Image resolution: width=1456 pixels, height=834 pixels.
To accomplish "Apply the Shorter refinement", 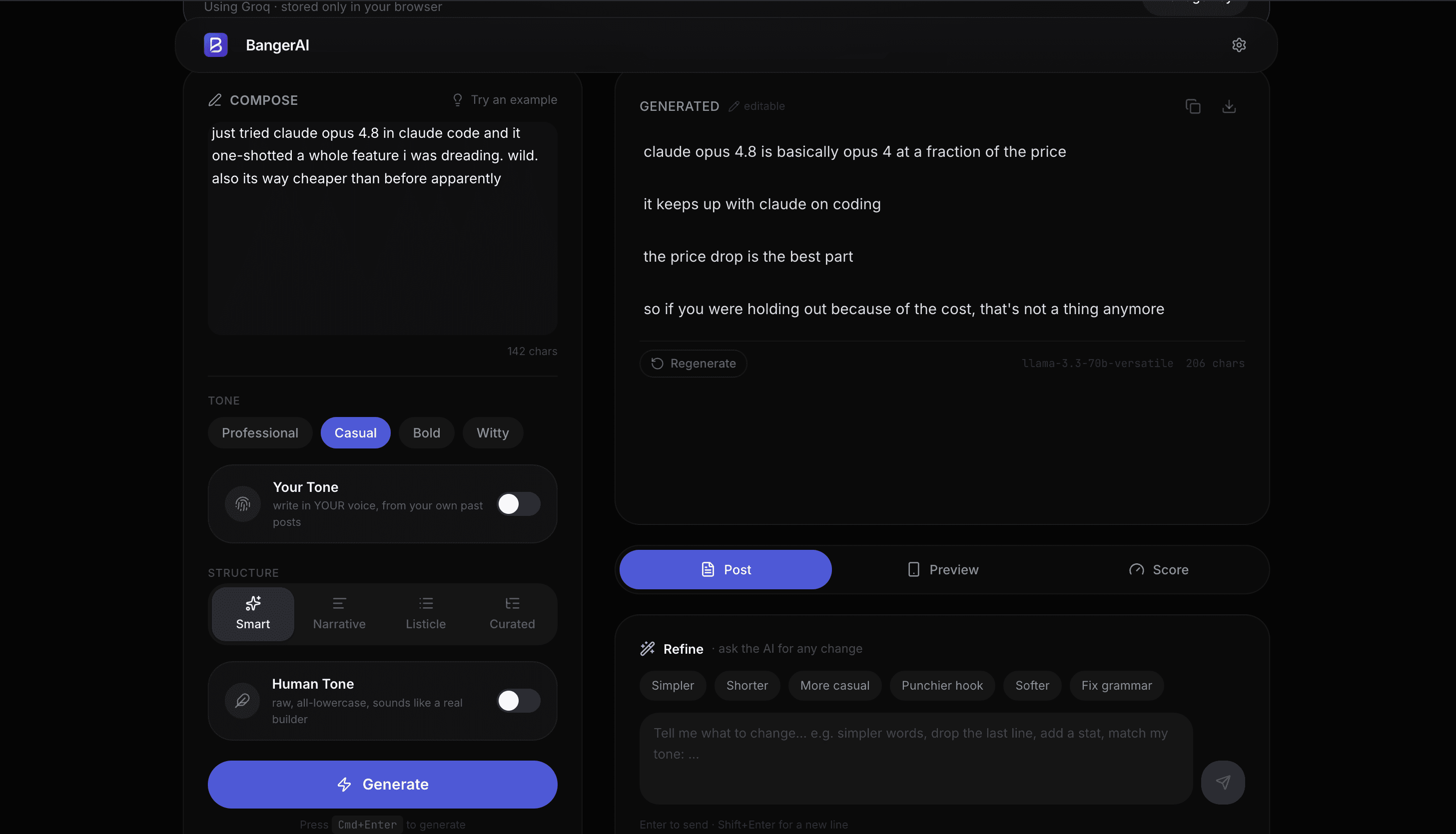I will tap(747, 686).
